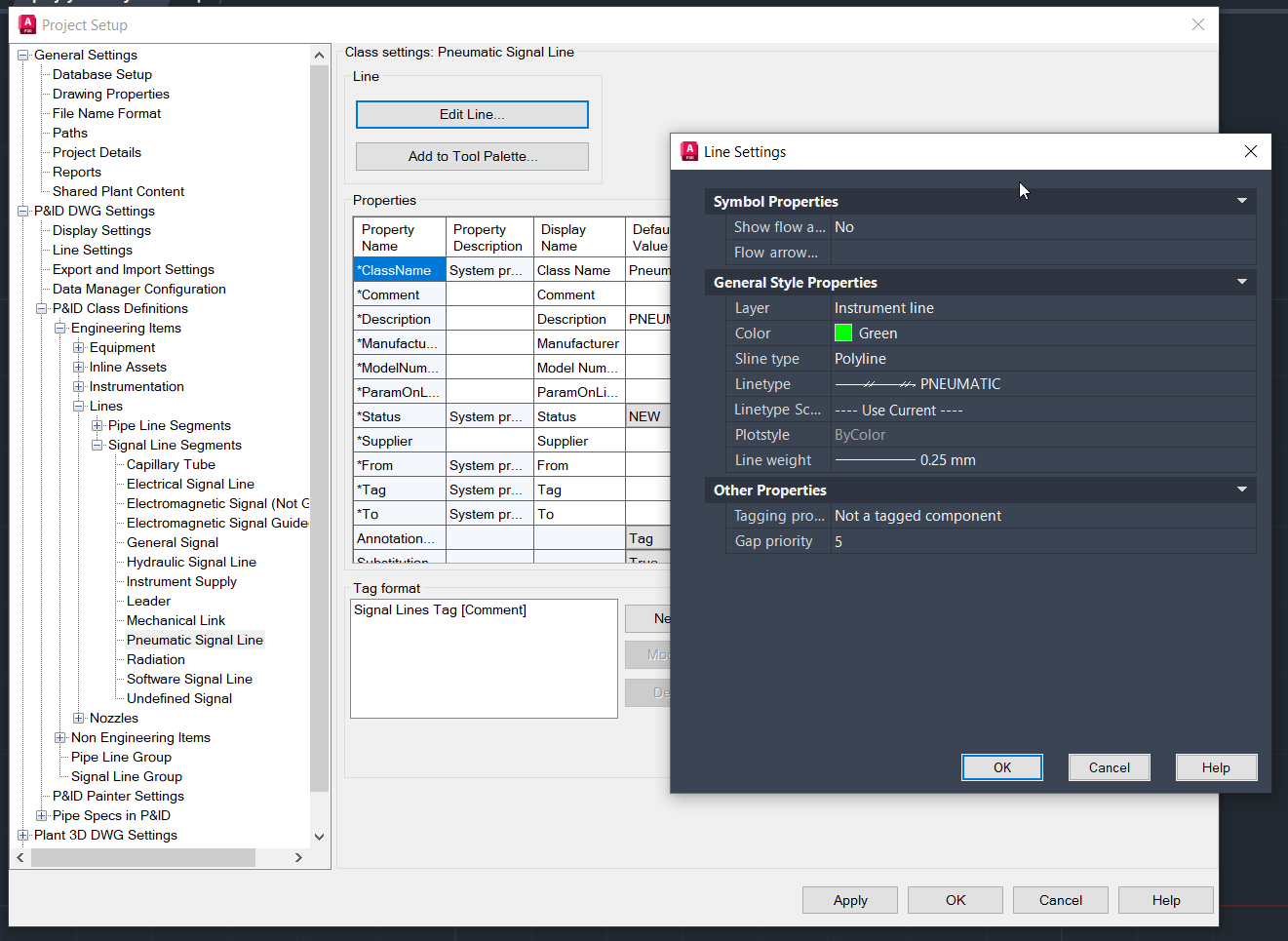Click the PID app icon in Line Settings title bar
1288x941 pixels.
(689, 152)
